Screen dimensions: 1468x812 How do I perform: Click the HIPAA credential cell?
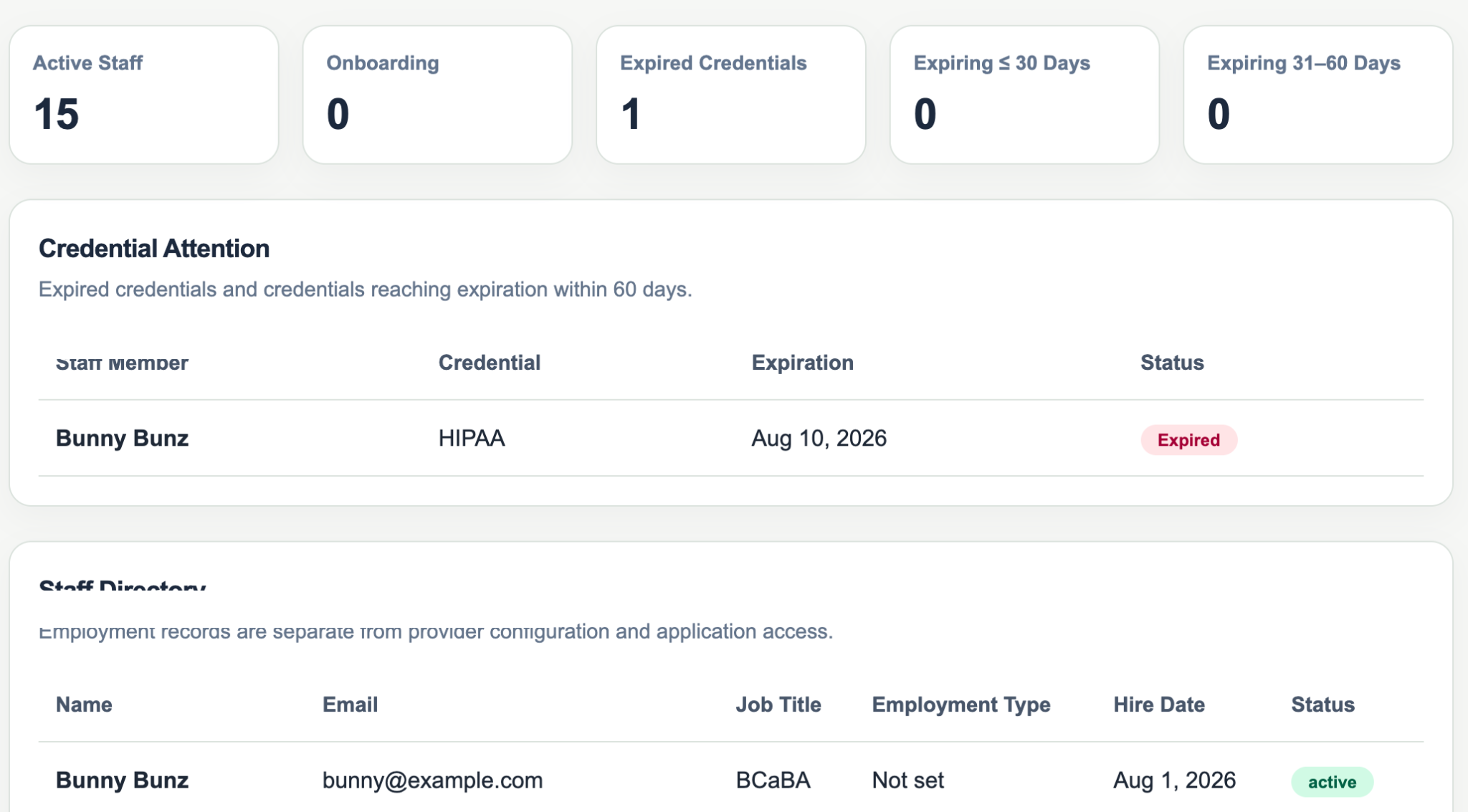[x=472, y=438]
